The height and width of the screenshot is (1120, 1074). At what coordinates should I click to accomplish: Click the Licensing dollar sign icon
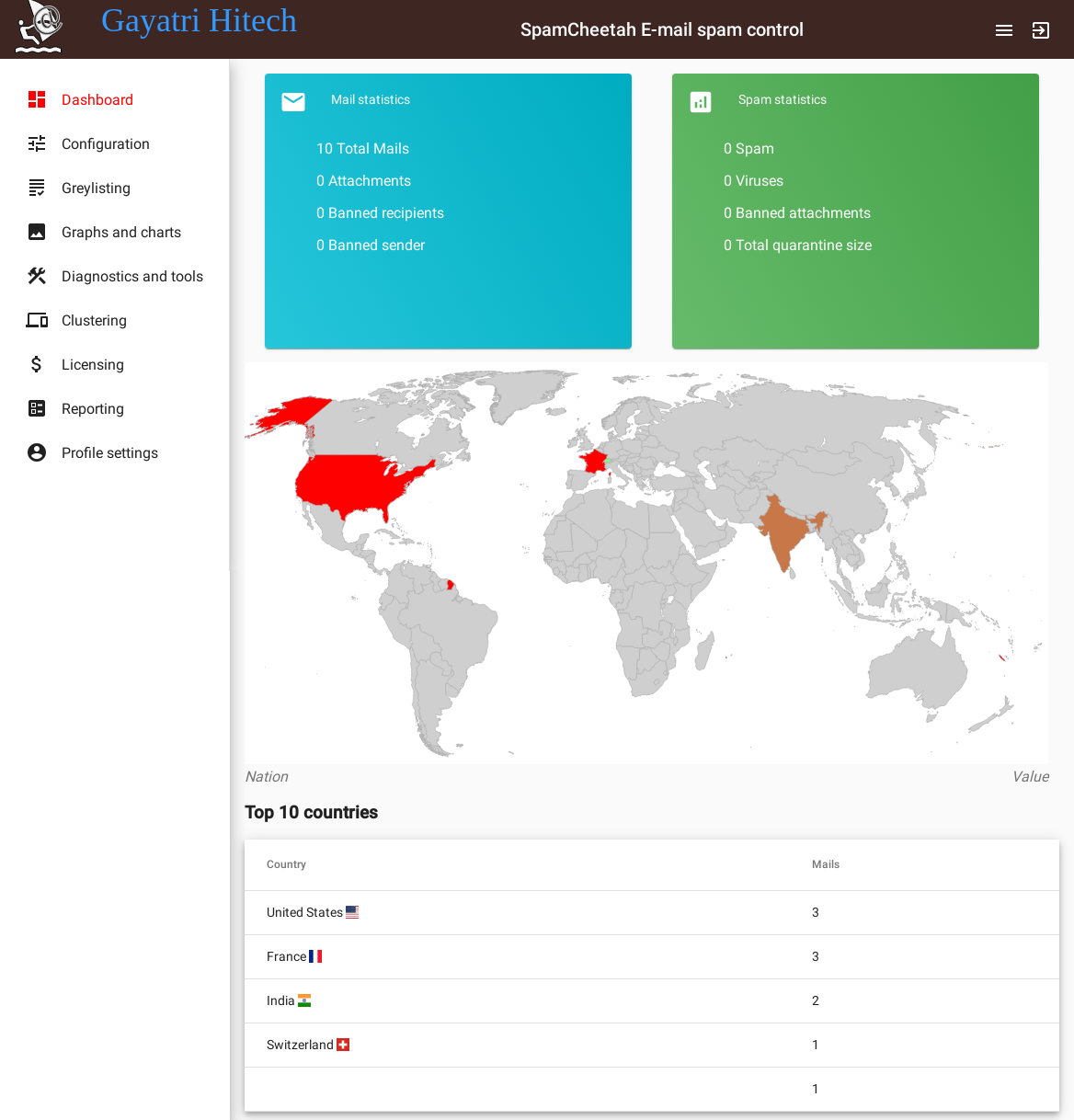coord(37,364)
